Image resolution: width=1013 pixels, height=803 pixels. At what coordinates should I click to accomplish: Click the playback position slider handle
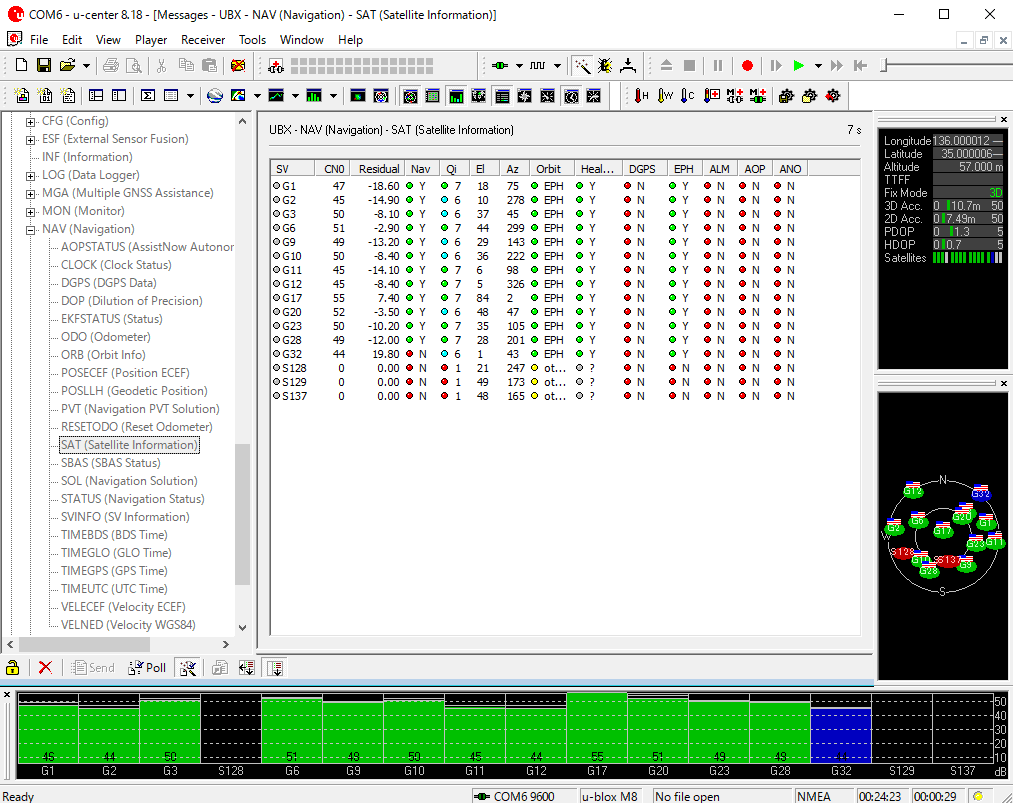click(884, 66)
